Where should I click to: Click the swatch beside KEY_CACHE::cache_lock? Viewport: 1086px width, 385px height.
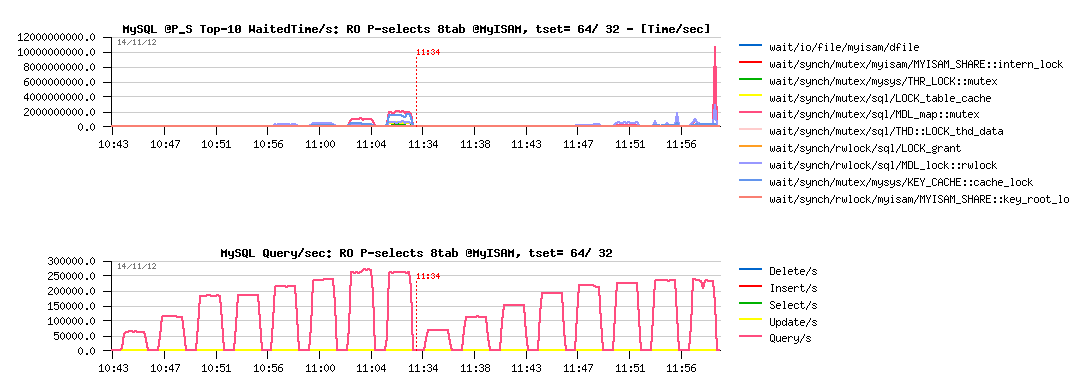click(x=750, y=181)
